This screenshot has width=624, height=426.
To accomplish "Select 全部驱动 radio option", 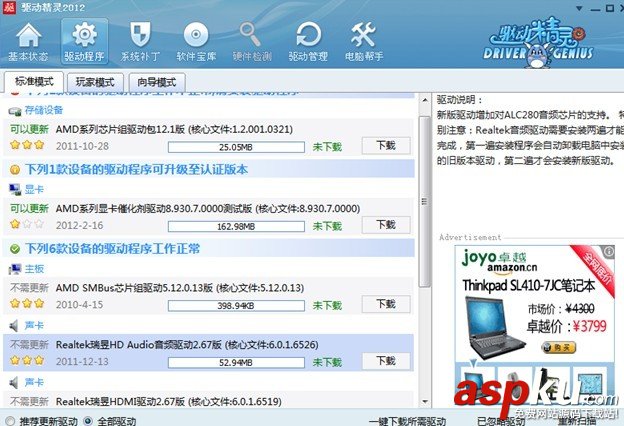I will pyautogui.click(x=88, y=420).
